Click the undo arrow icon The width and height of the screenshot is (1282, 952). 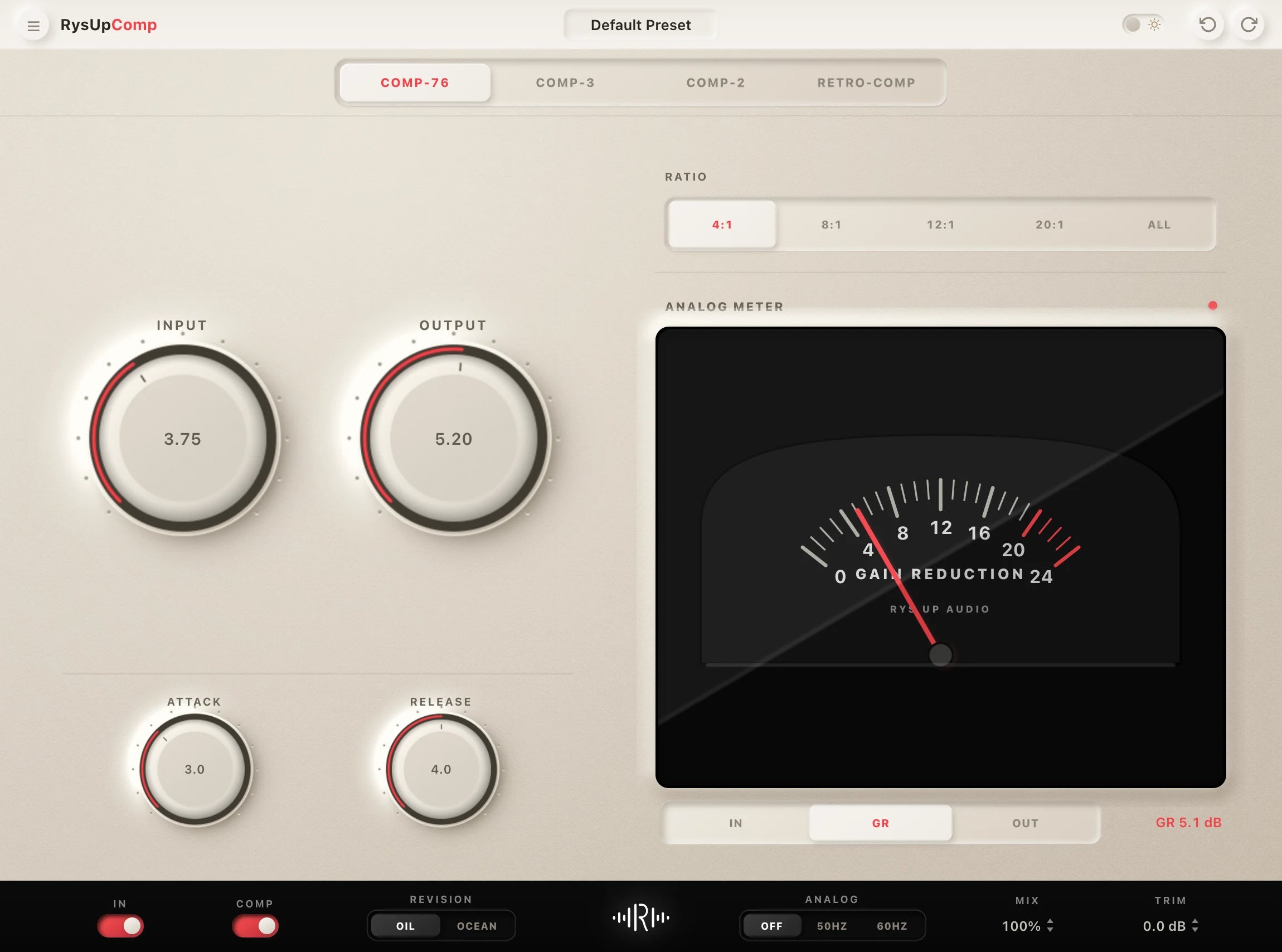coord(1207,25)
